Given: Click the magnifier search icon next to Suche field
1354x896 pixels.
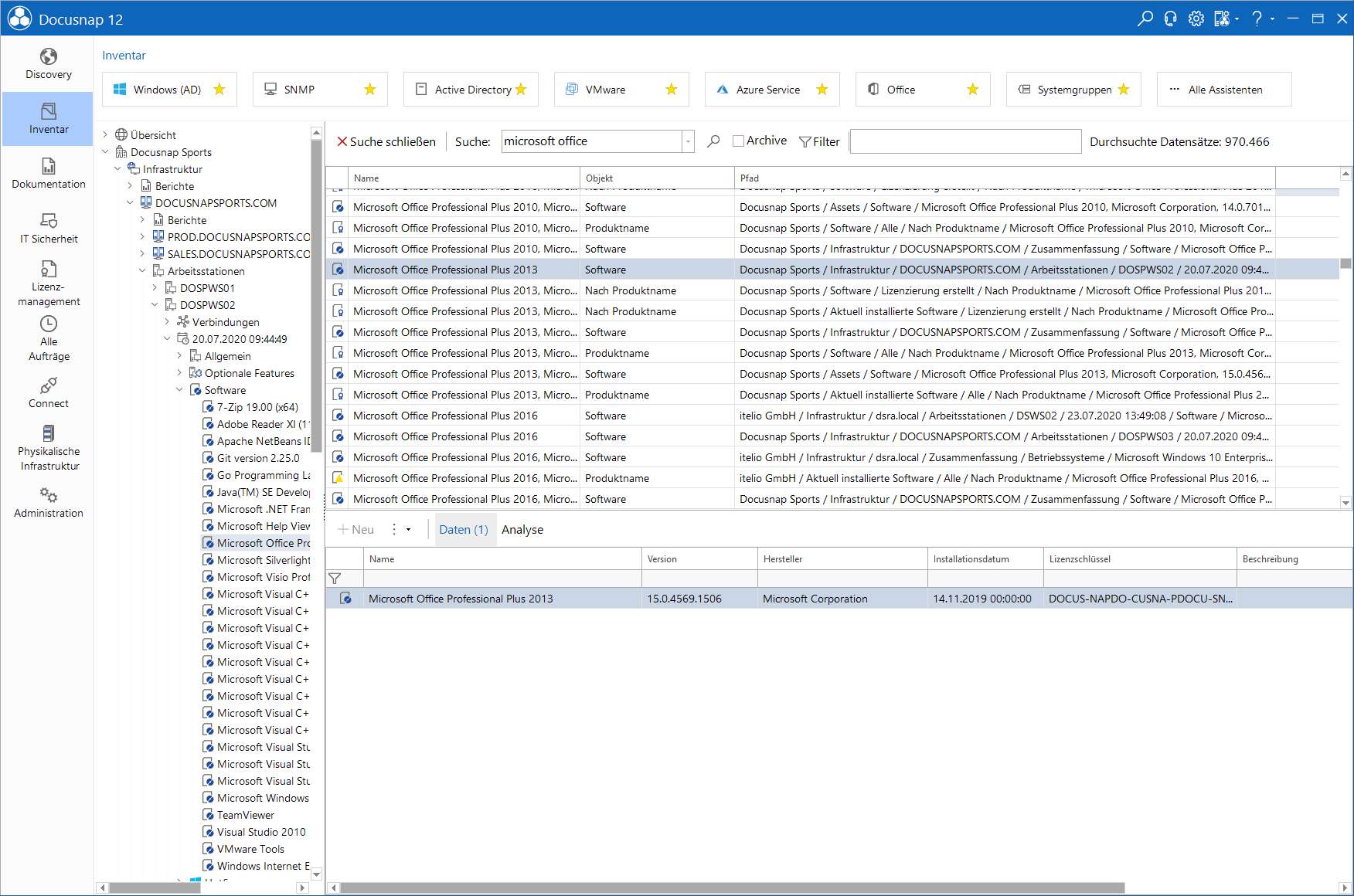Looking at the screenshot, I should (x=713, y=141).
